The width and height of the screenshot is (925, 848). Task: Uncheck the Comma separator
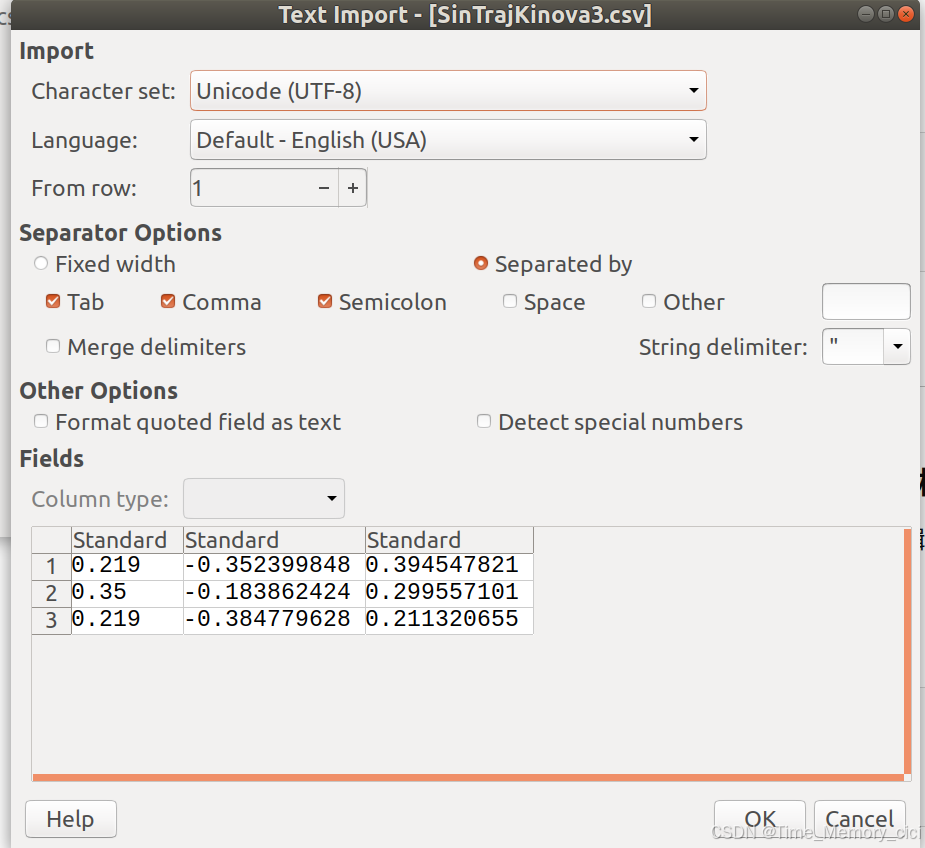click(x=167, y=301)
